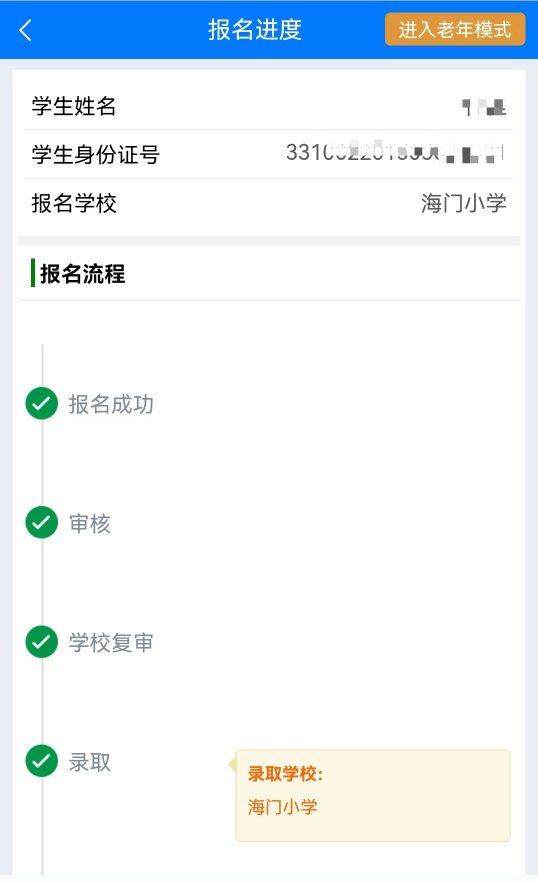Select the 报名成功 step label
This screenshot has width=538, height=882.
tap(111, 404)
